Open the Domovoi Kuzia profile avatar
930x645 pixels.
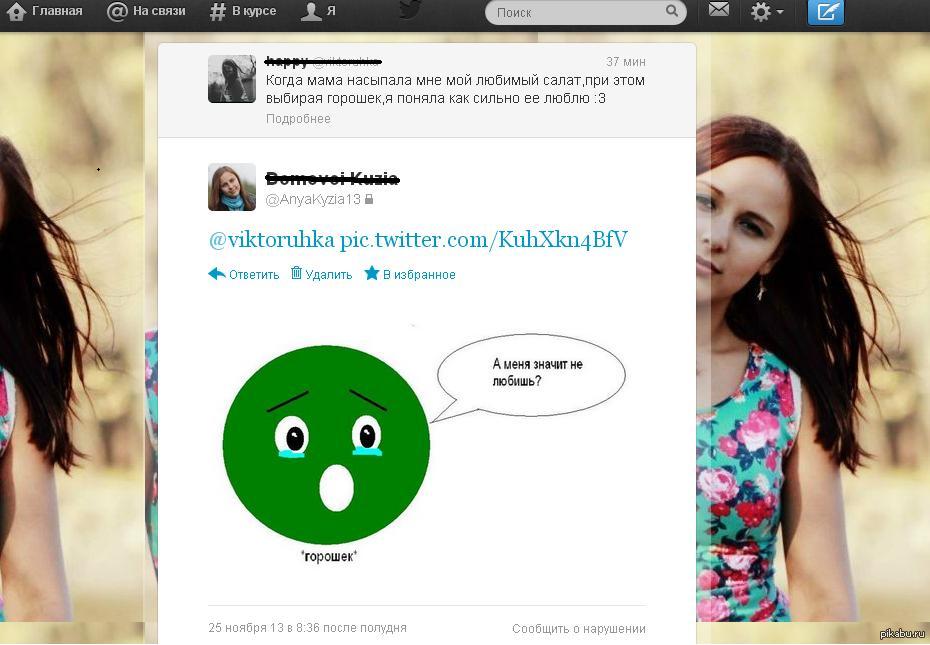pos(232,187)
